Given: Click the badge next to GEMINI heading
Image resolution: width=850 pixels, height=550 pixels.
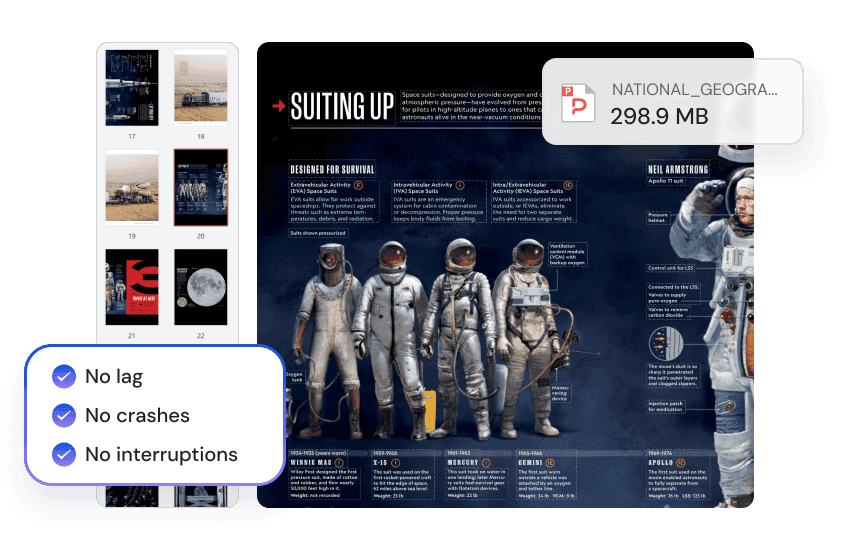Looking at the screenshot, I should pyautogui.click(x=552, y=463).
